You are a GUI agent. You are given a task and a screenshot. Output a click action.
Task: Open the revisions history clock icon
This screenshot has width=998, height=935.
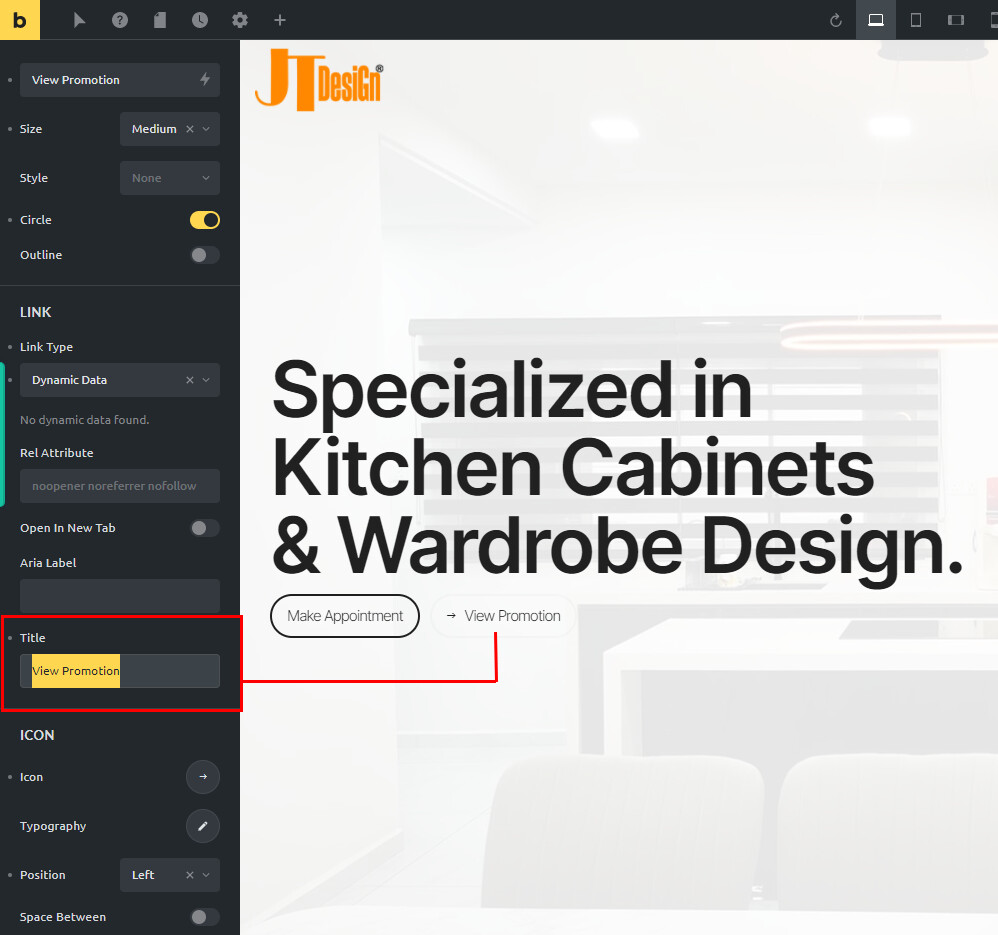[200, 20]
